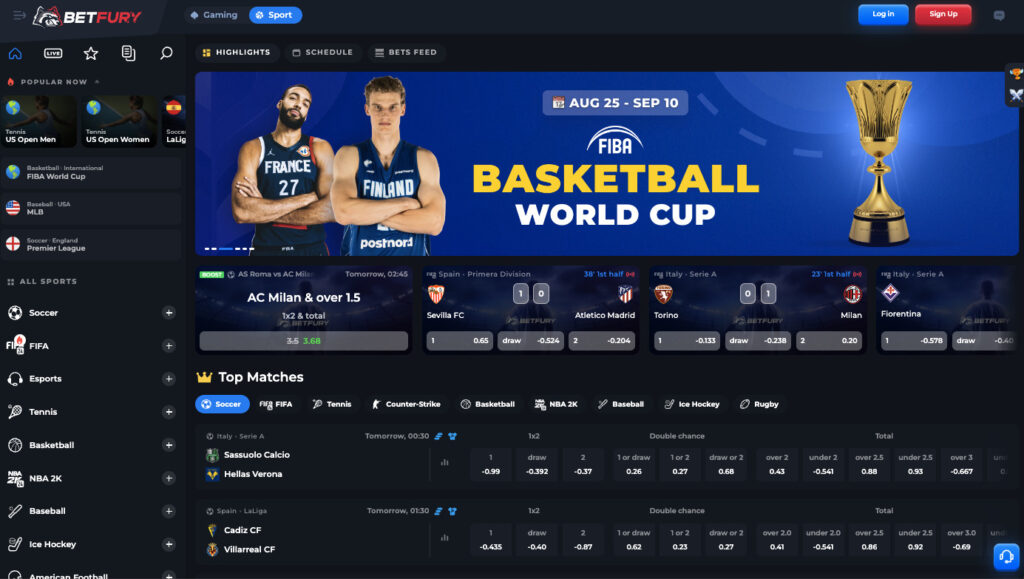Open FIBA World Cup in Popular Now
1024x579 pixels.
(91, 173)
